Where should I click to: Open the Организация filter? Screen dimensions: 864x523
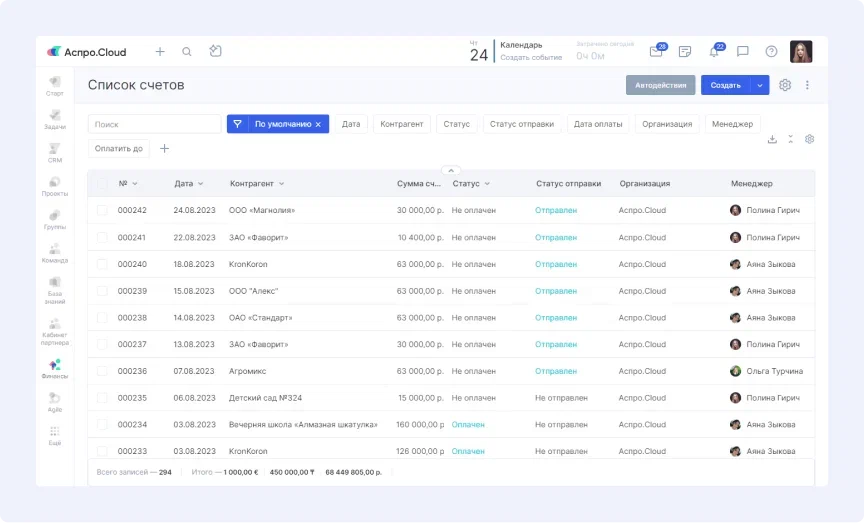[x=667, y=124]
